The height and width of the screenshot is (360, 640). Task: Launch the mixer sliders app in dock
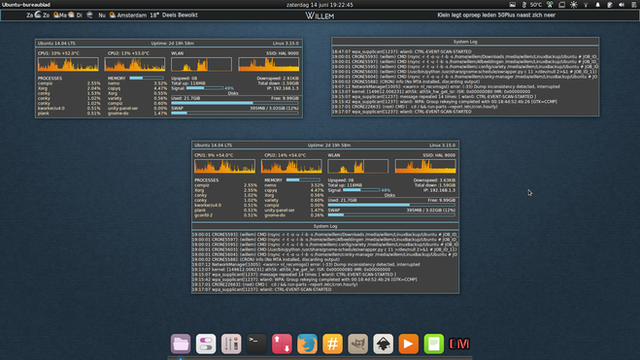click(x=231, y=344)
